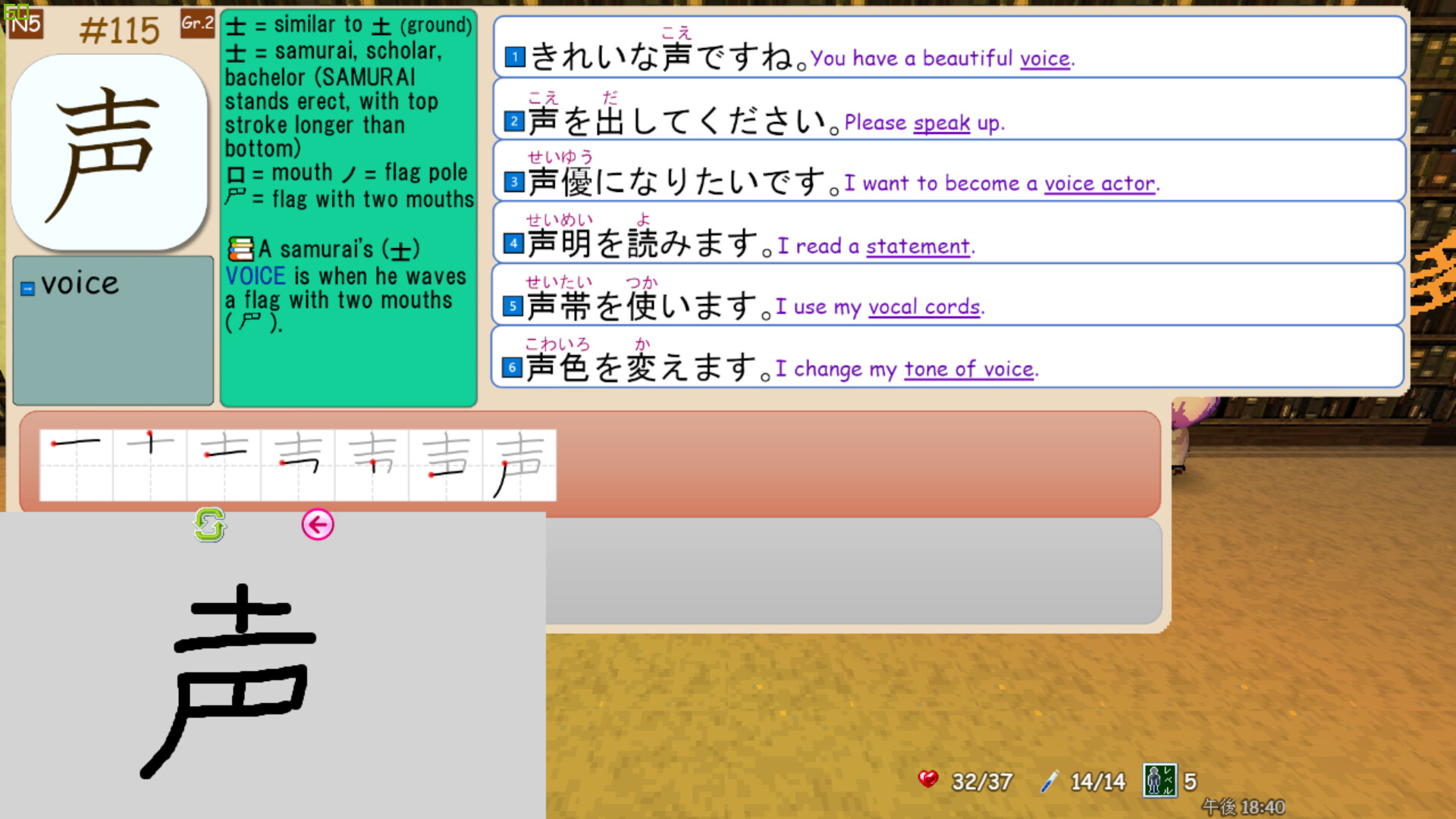This screenshot has width=1456, height=819.
Task: Click the green refresh/redraw icon
Action: click(x=209, y=525)
